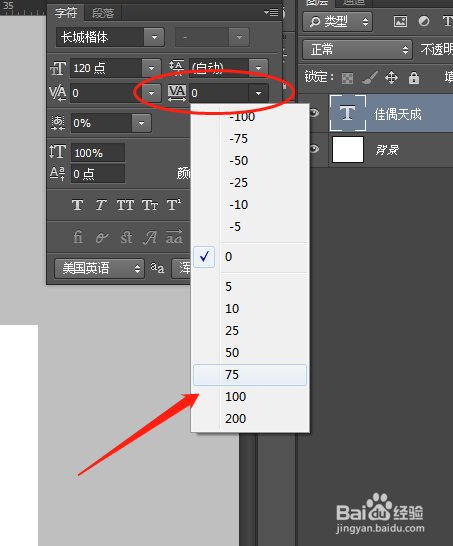Select checked 0 tracking value
The image size is (453, 546).
click(x=250, y=257)
